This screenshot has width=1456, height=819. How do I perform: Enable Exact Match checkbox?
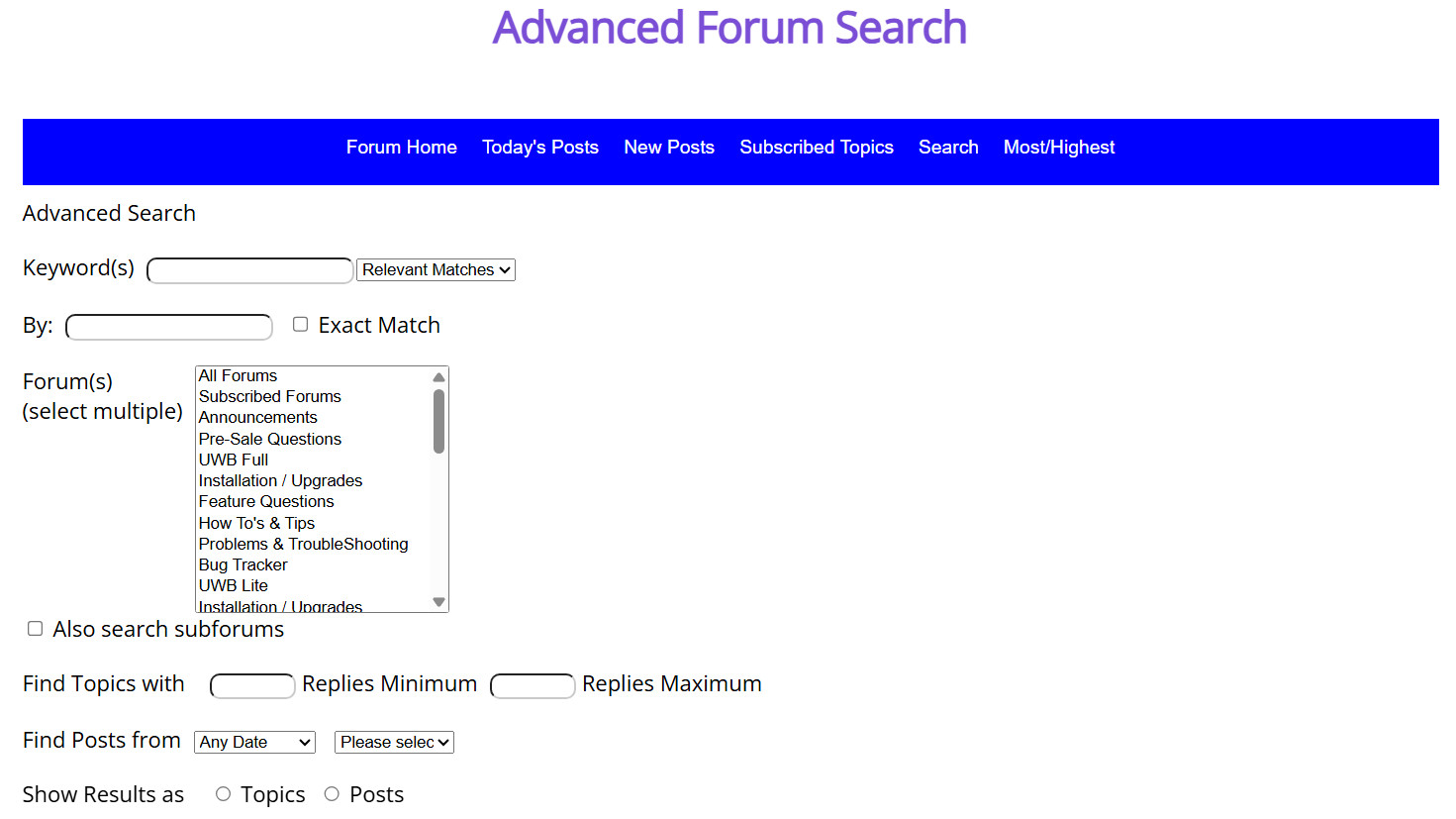click(x=301, y=325)
